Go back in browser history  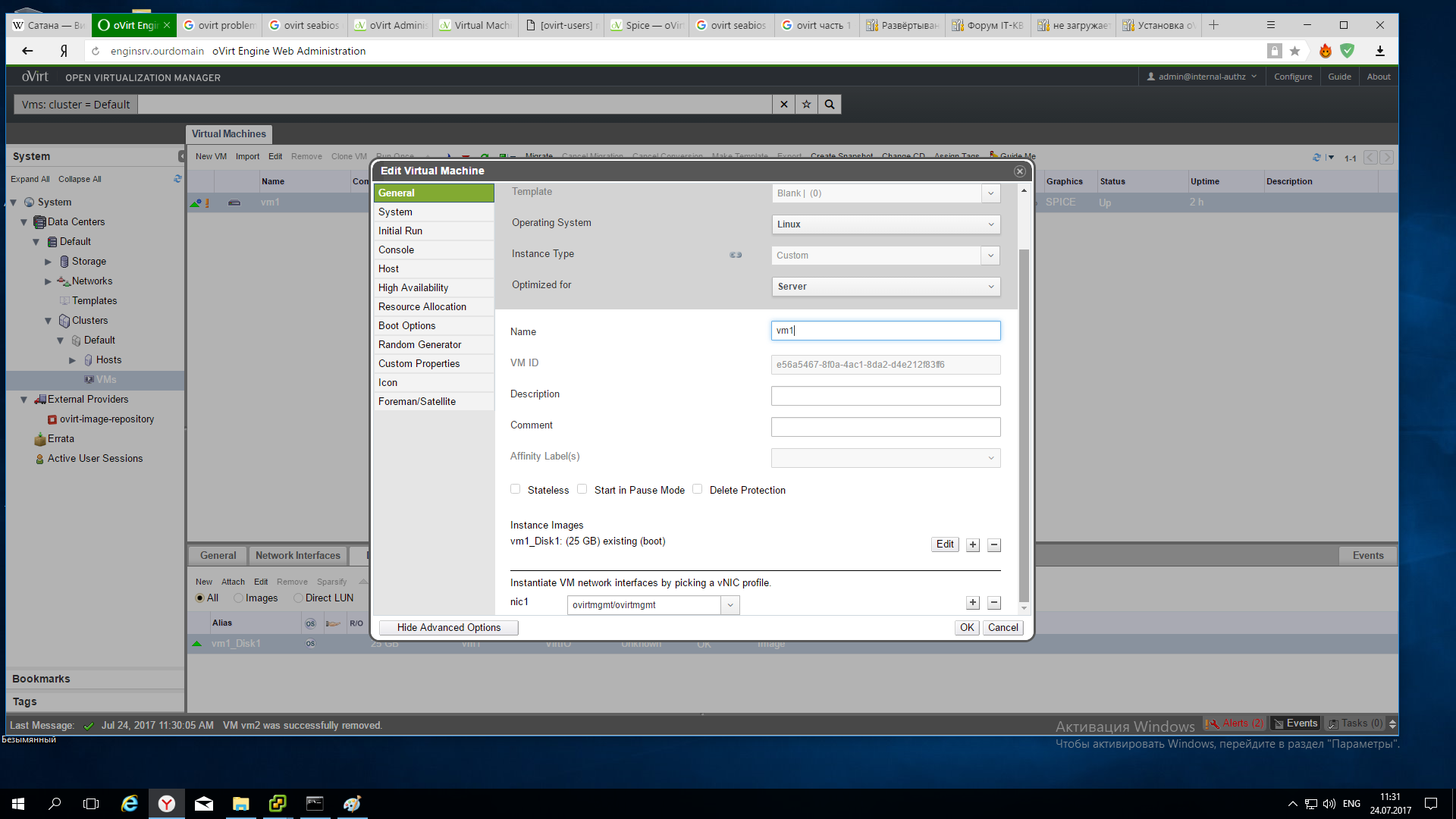(x=27, y=51)
